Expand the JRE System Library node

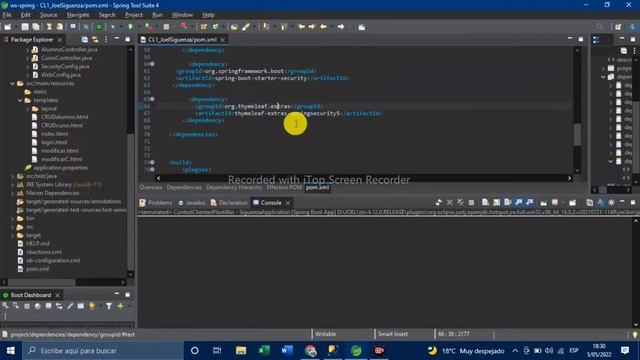(13, 184)
